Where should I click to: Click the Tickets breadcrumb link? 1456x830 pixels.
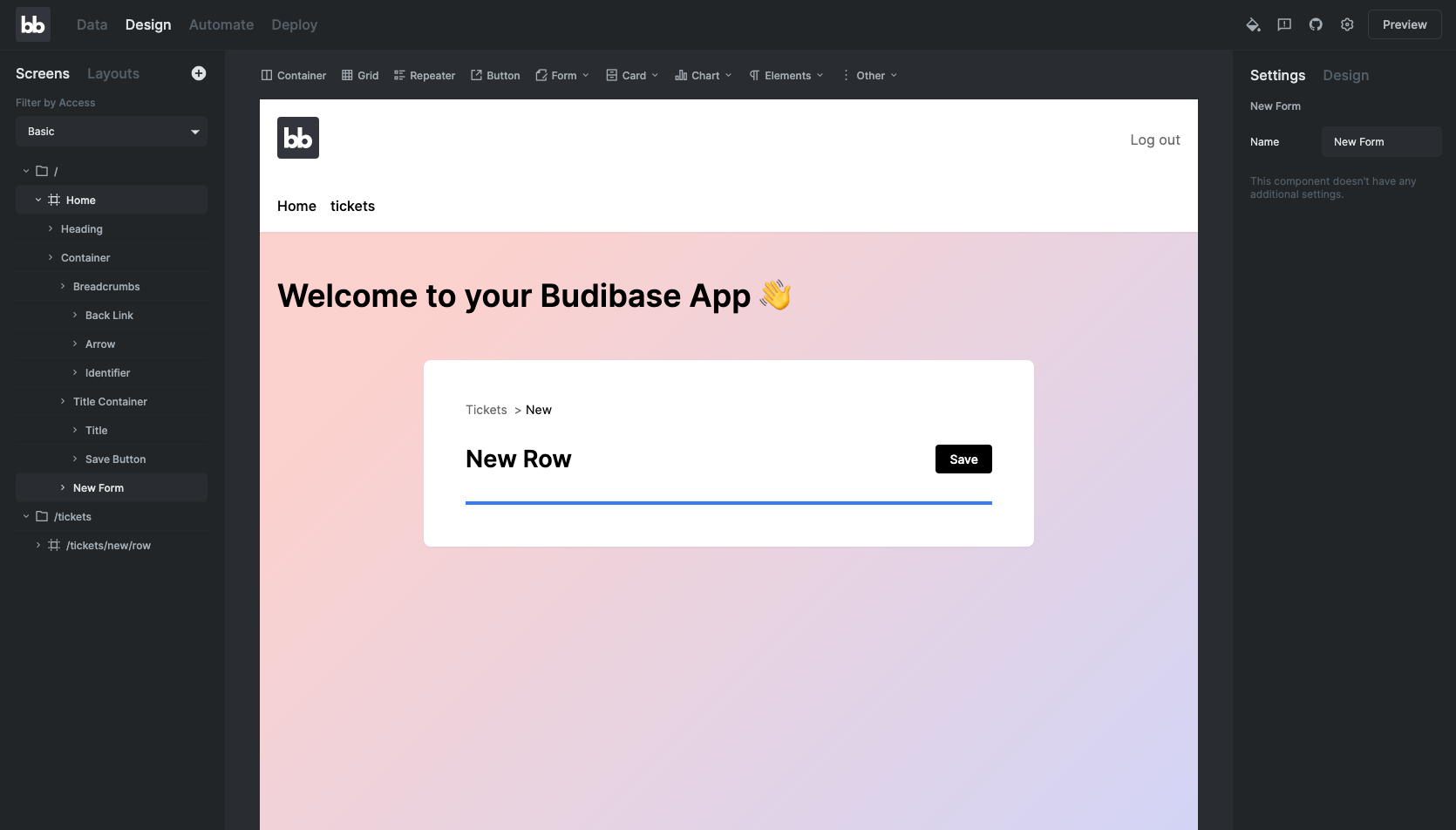(486, 410)
